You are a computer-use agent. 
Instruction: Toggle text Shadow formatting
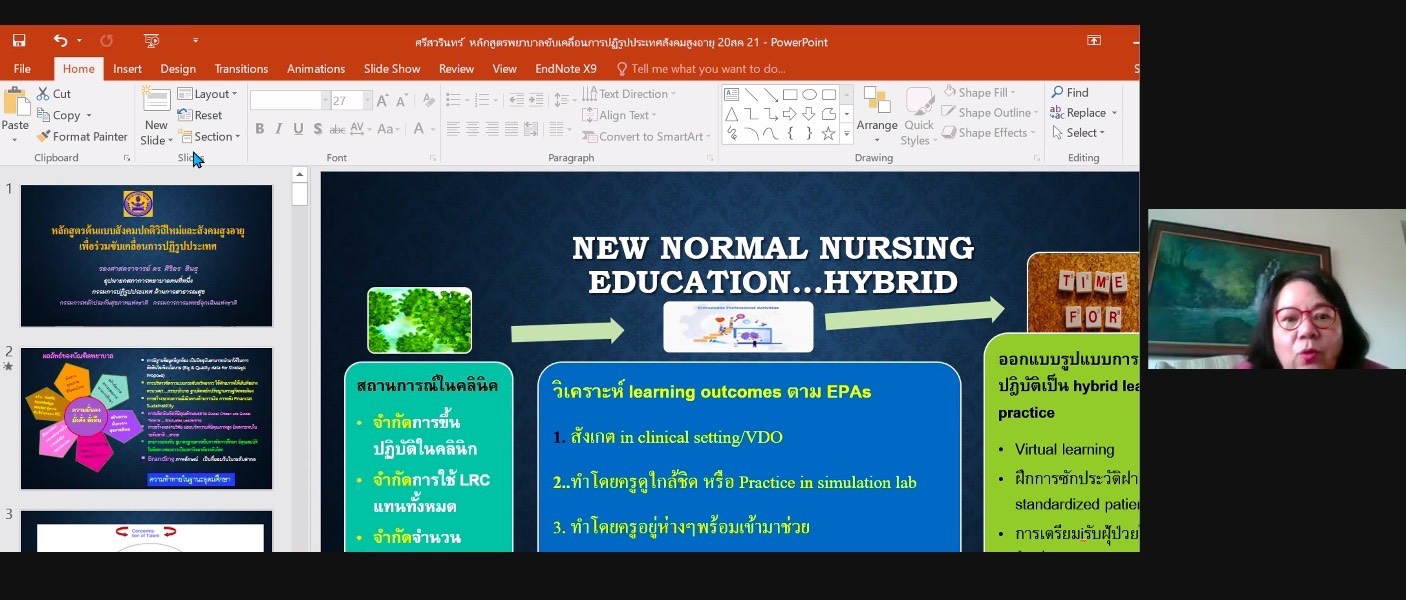pos(317,129)
